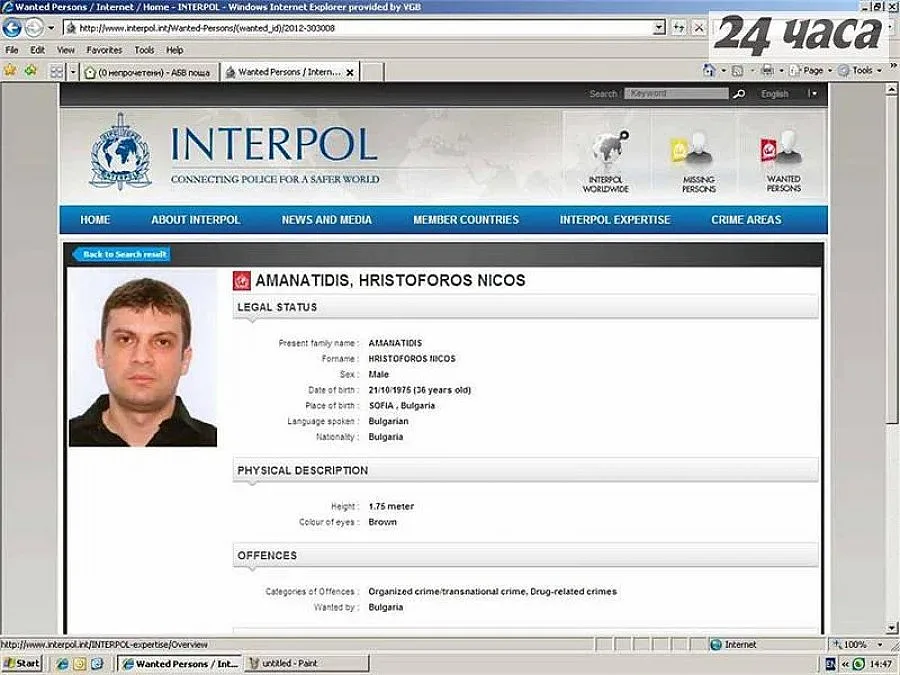Click the Print icon in the browser toolbar

[x=767, y=70]
